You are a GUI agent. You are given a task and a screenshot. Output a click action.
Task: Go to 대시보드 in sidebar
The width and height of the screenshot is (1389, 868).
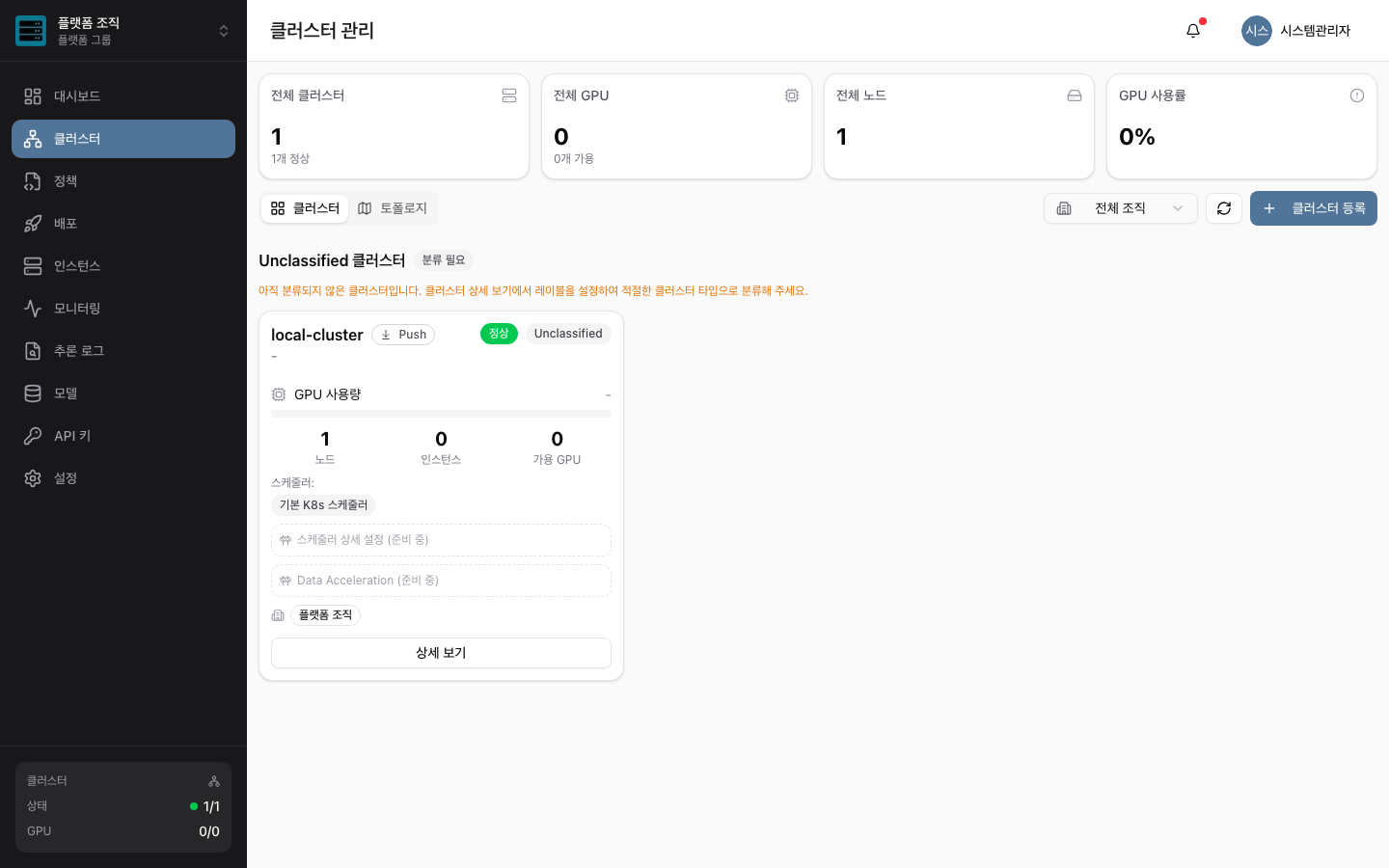[x=123, y=96]
